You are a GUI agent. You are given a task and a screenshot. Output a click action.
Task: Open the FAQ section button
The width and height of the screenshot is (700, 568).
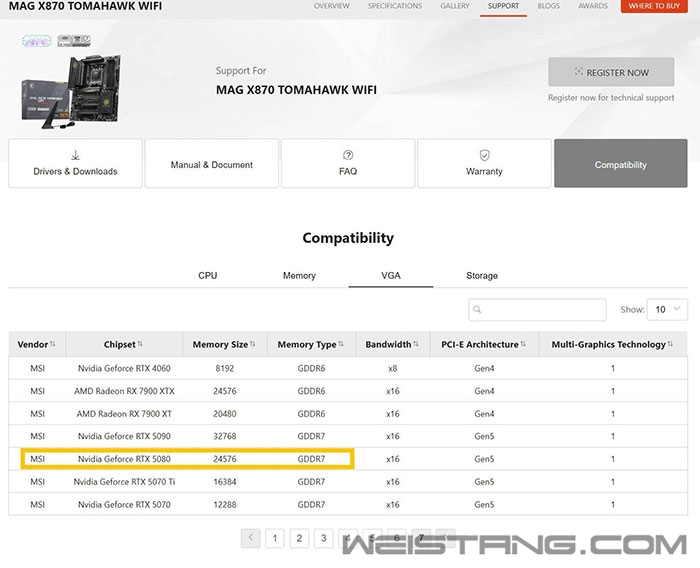[348, 163]
